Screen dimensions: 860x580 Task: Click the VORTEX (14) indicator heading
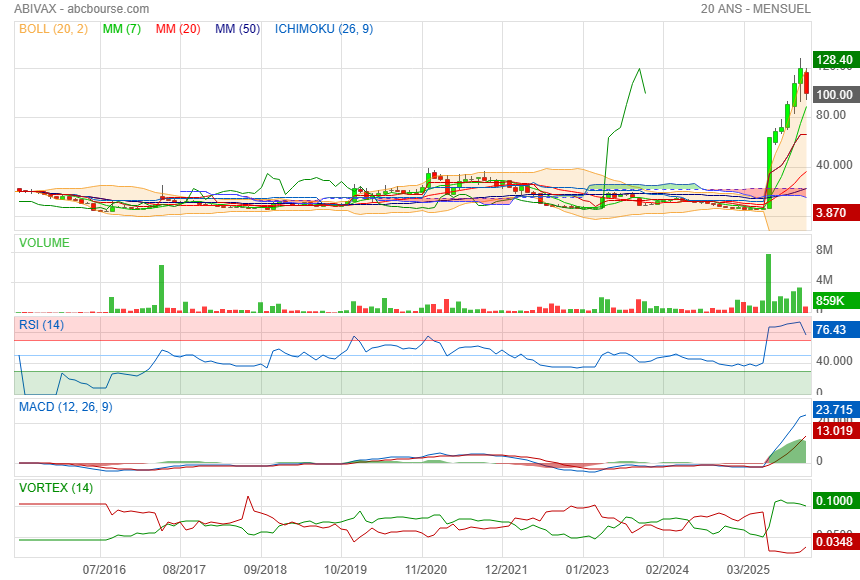coord(57,487)
